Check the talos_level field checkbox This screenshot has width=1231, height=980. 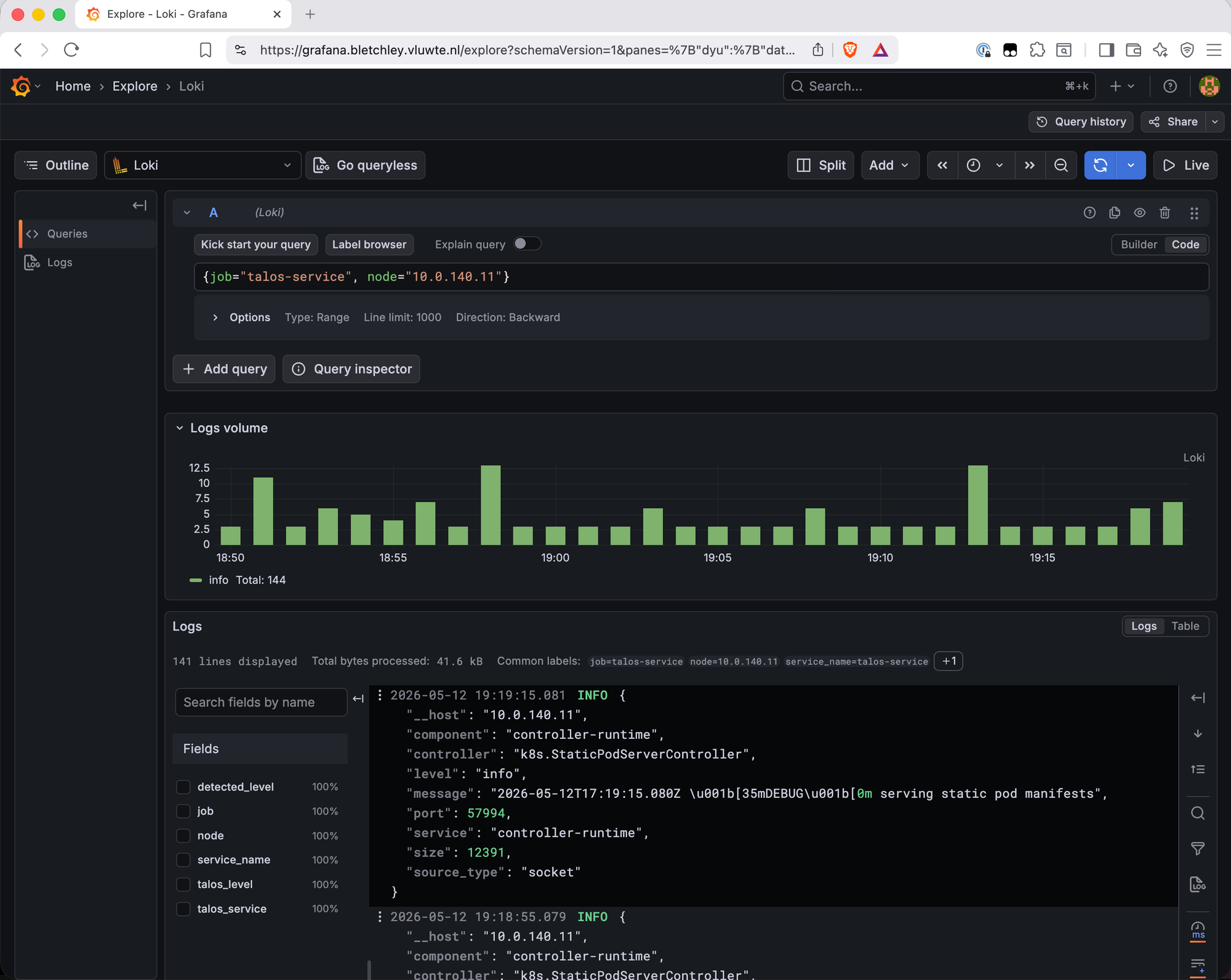click(x=183, y=885)
